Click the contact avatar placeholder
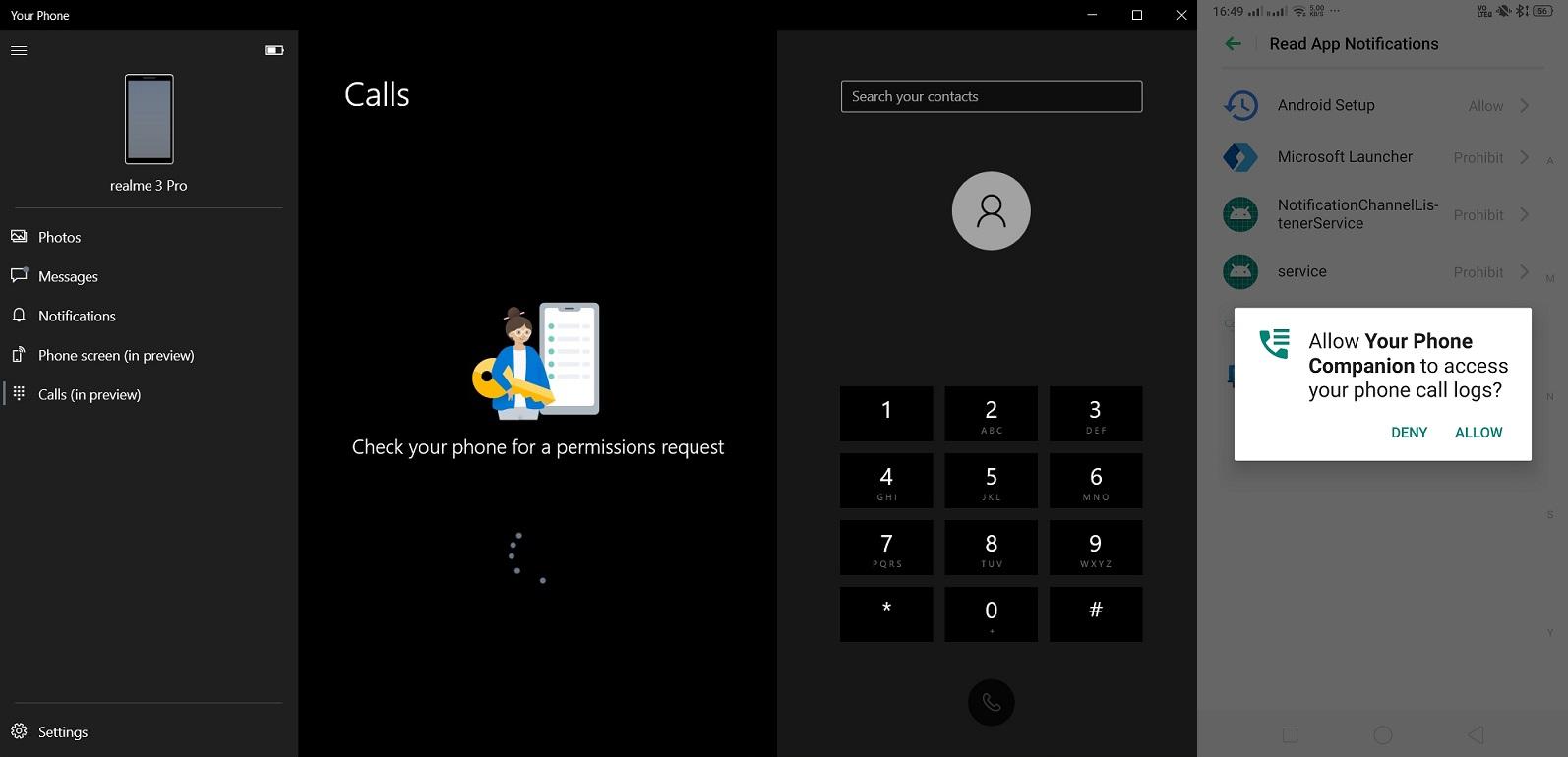Screen dimensions: 1568x757 (x=992, y=210)
